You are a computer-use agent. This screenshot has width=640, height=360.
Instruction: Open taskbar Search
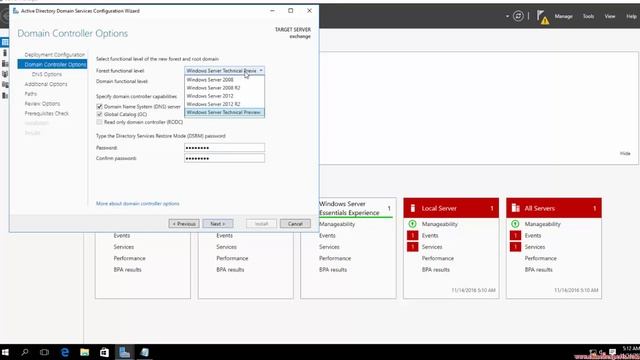(x=25, y=352)
